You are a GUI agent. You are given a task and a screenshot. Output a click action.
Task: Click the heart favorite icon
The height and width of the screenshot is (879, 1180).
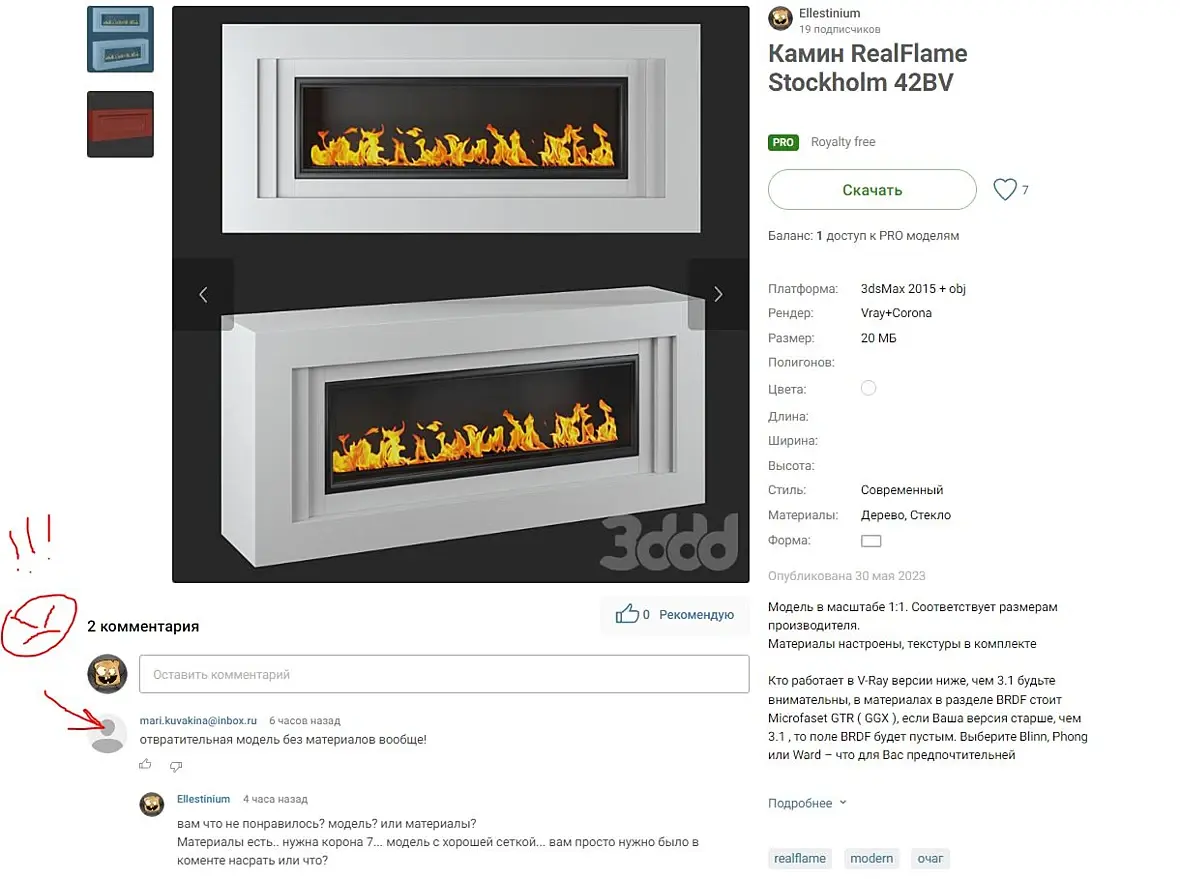pos(1005,189)
